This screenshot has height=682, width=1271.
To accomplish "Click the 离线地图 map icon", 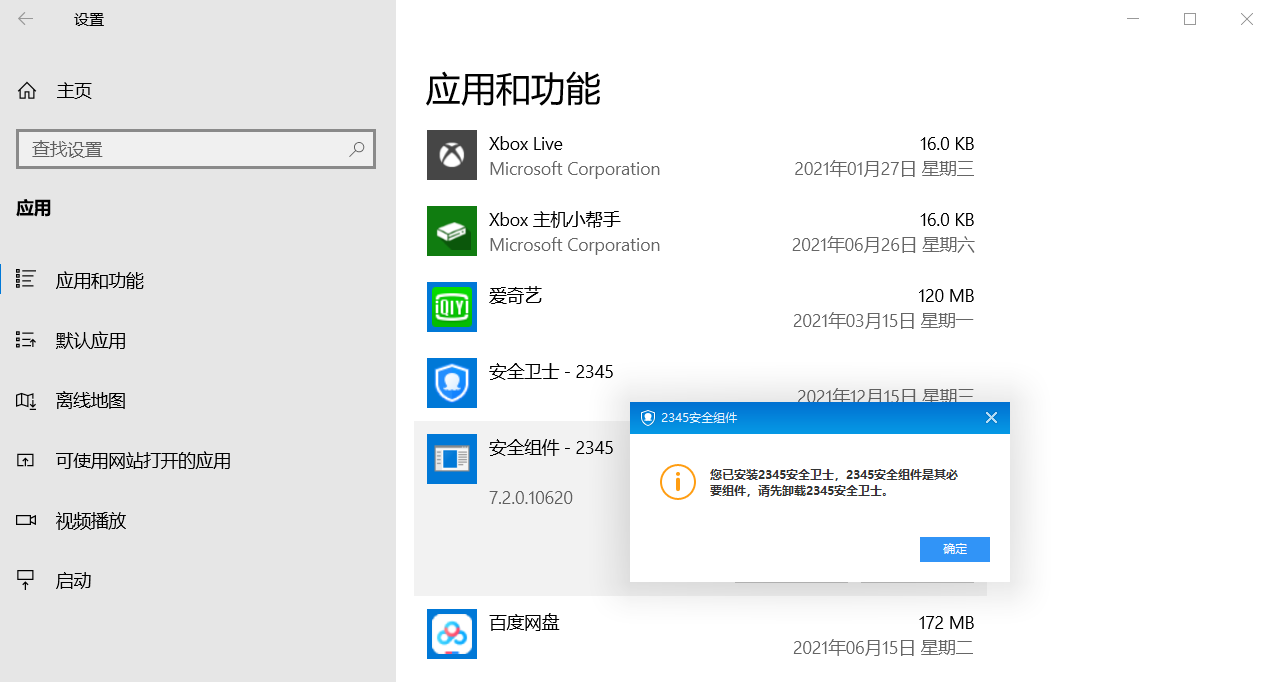I will click(27, 400).
